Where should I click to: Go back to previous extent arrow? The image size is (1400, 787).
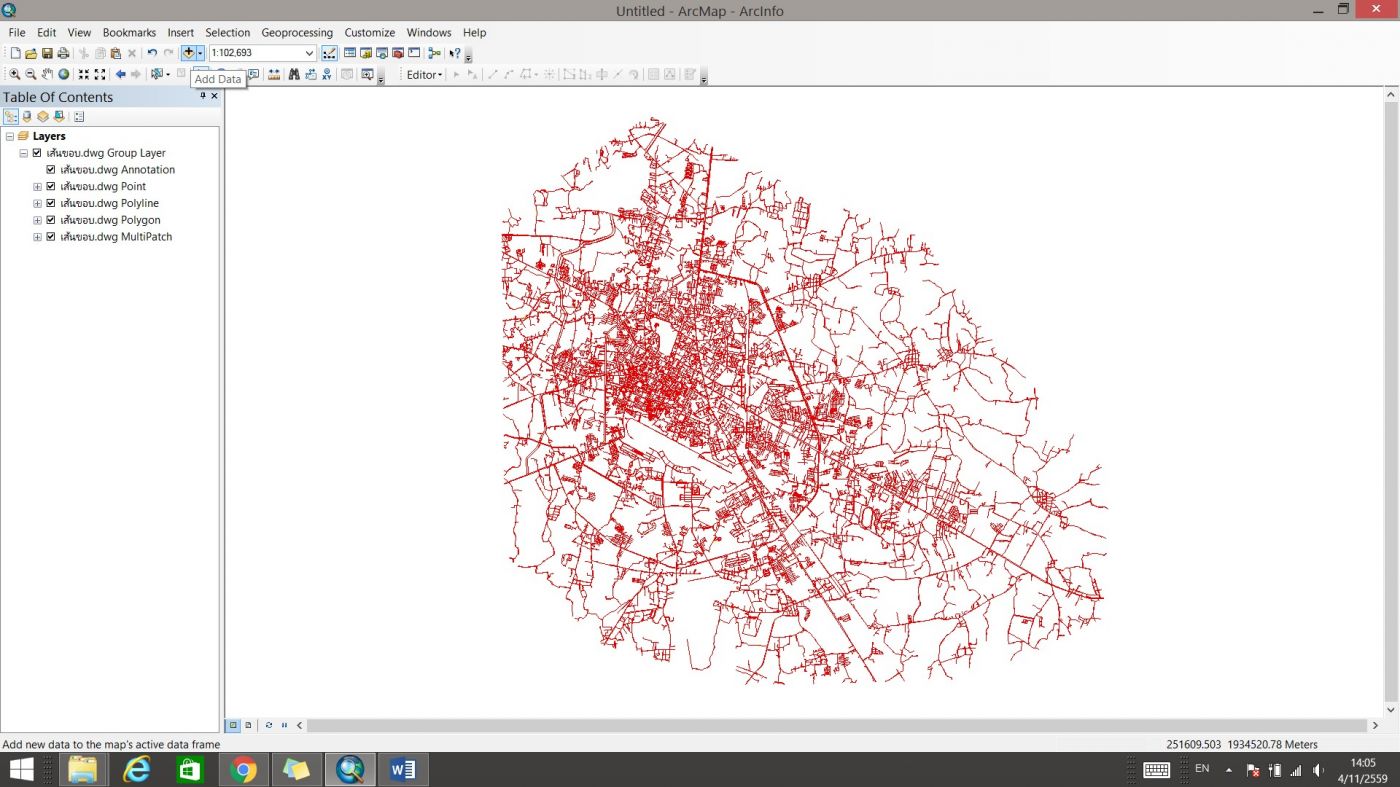click(x=120, y=75)
